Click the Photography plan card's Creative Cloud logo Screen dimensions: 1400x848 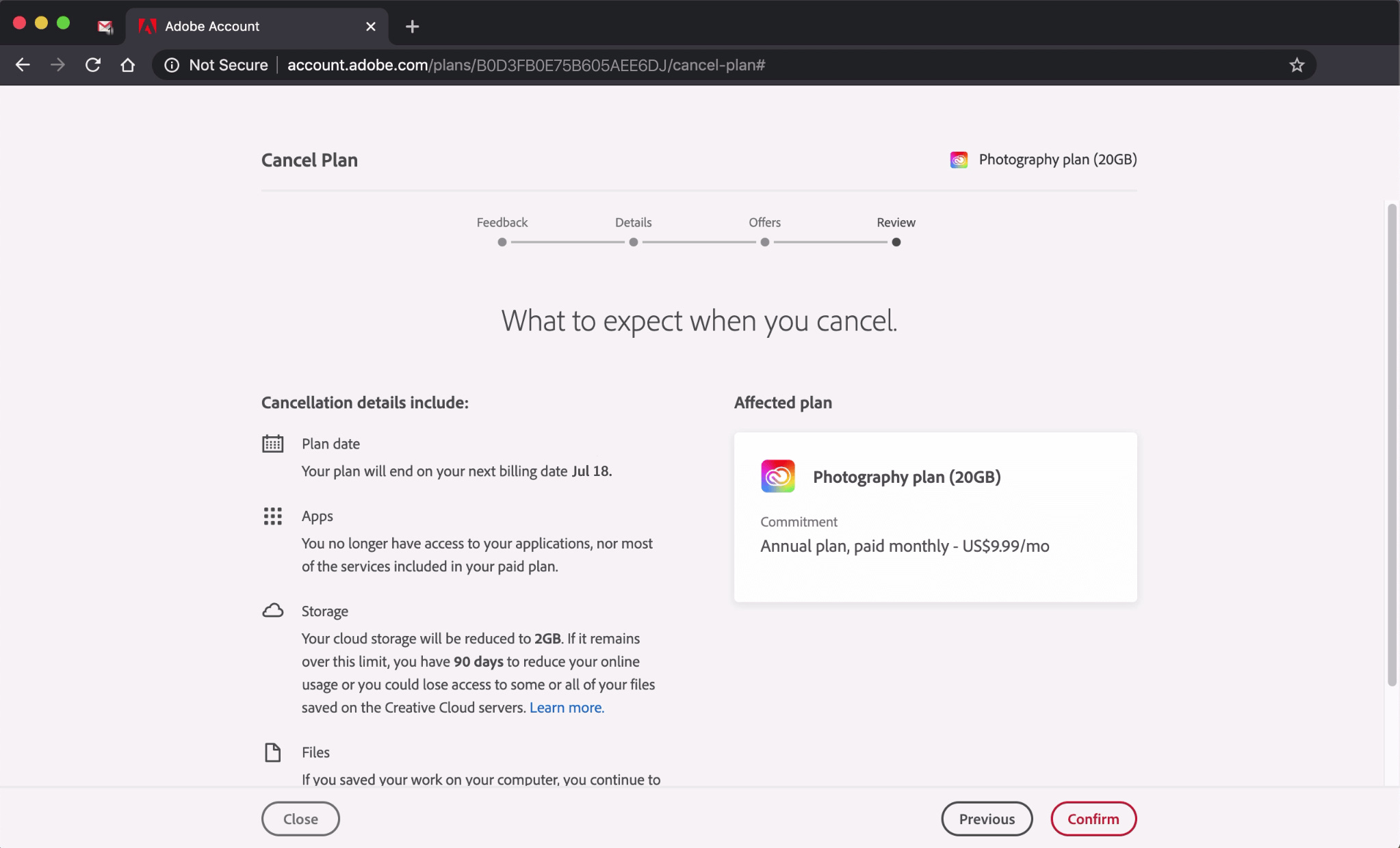[x=778, y=476]
